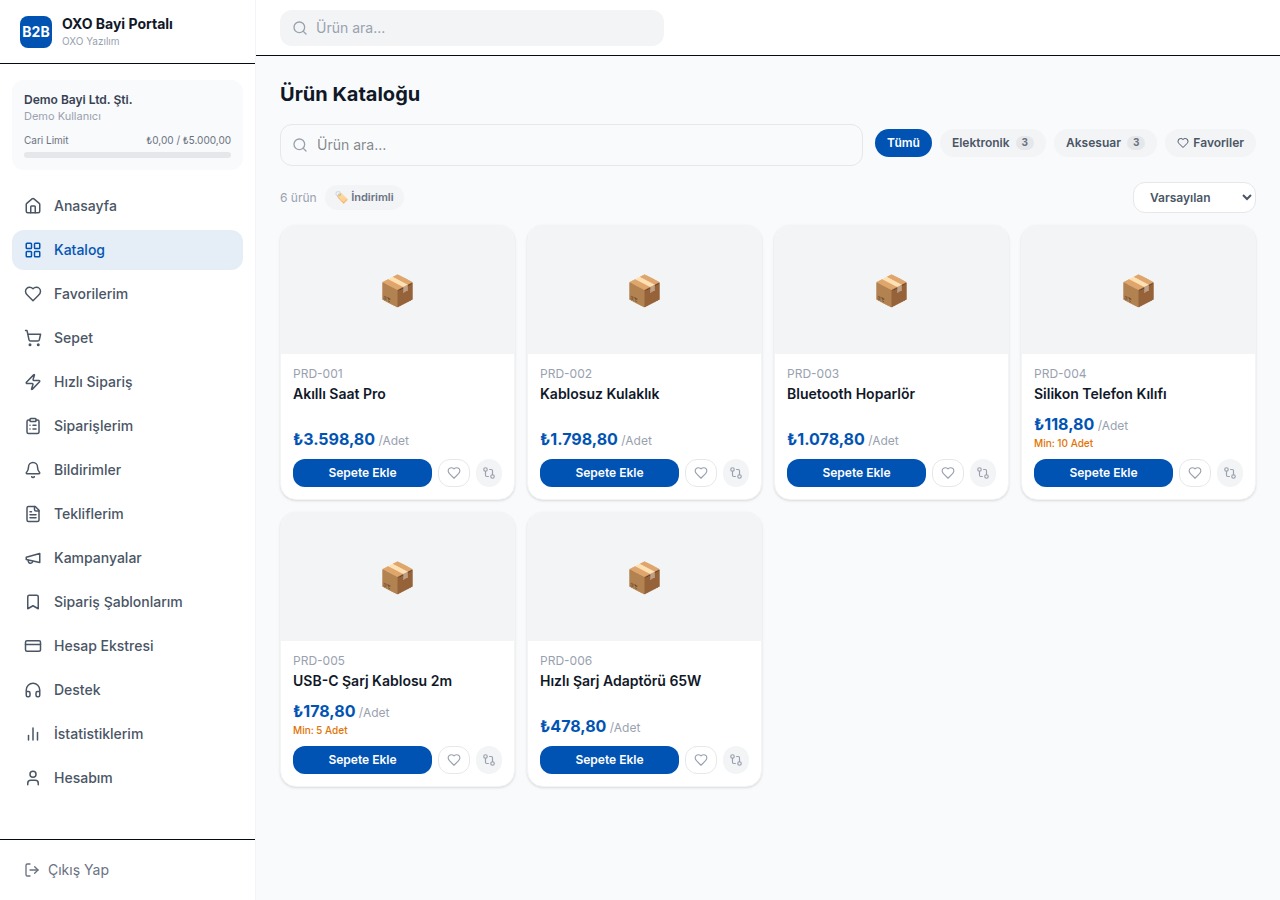Click the Cari Limit progress bar
Viewport: 1280px width, 900px height.
[x=127, y=155]
